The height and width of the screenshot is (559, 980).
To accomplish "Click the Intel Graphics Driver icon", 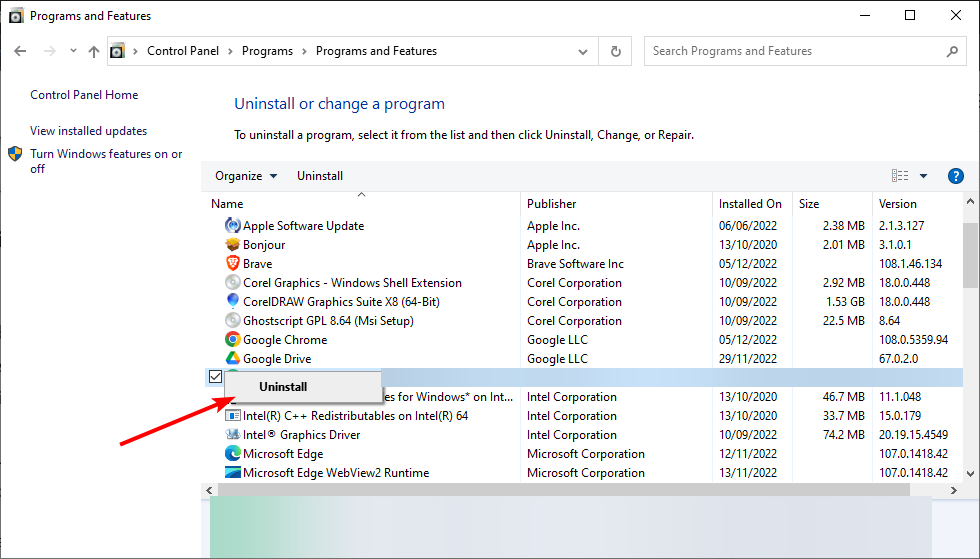I will pos(232,434).
